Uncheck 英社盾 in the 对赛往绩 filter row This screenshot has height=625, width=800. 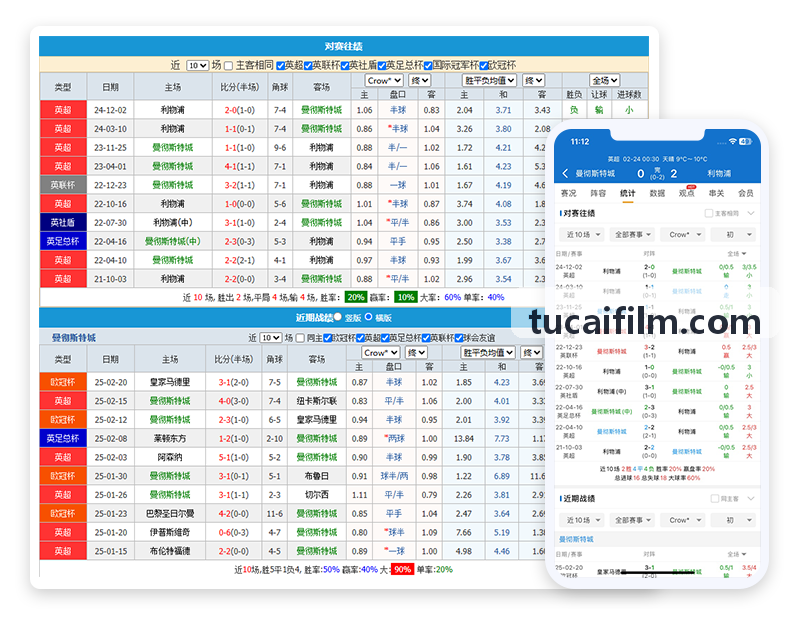(x=345, y=66)
